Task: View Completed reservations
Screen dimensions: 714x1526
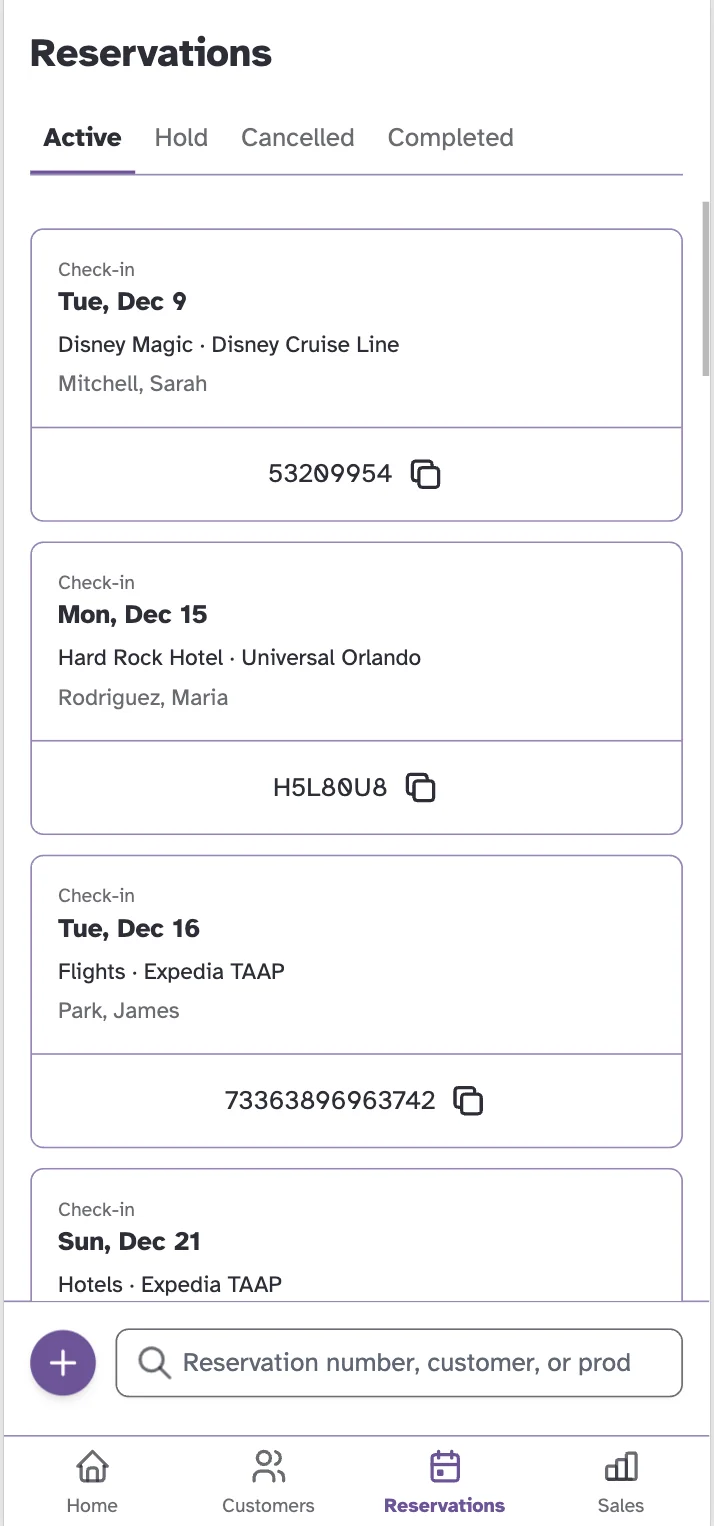Action: [450, 137]
